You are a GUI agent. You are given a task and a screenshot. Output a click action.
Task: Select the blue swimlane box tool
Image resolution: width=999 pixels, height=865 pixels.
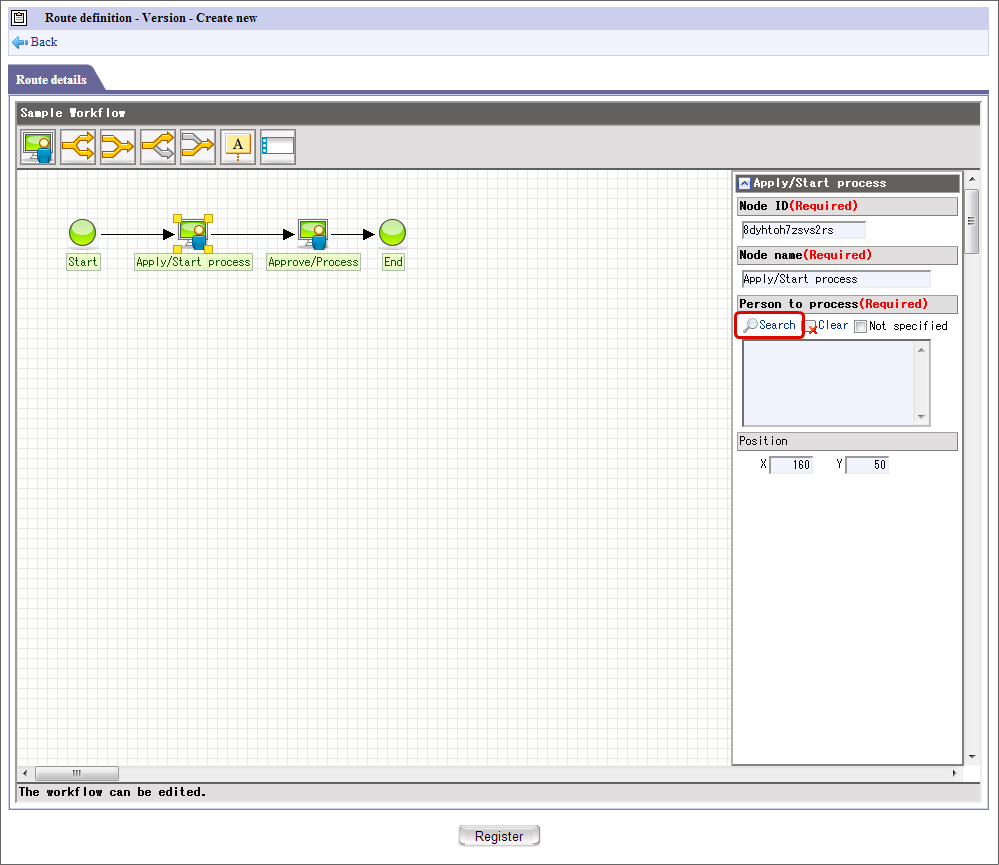tap(278, 147)
